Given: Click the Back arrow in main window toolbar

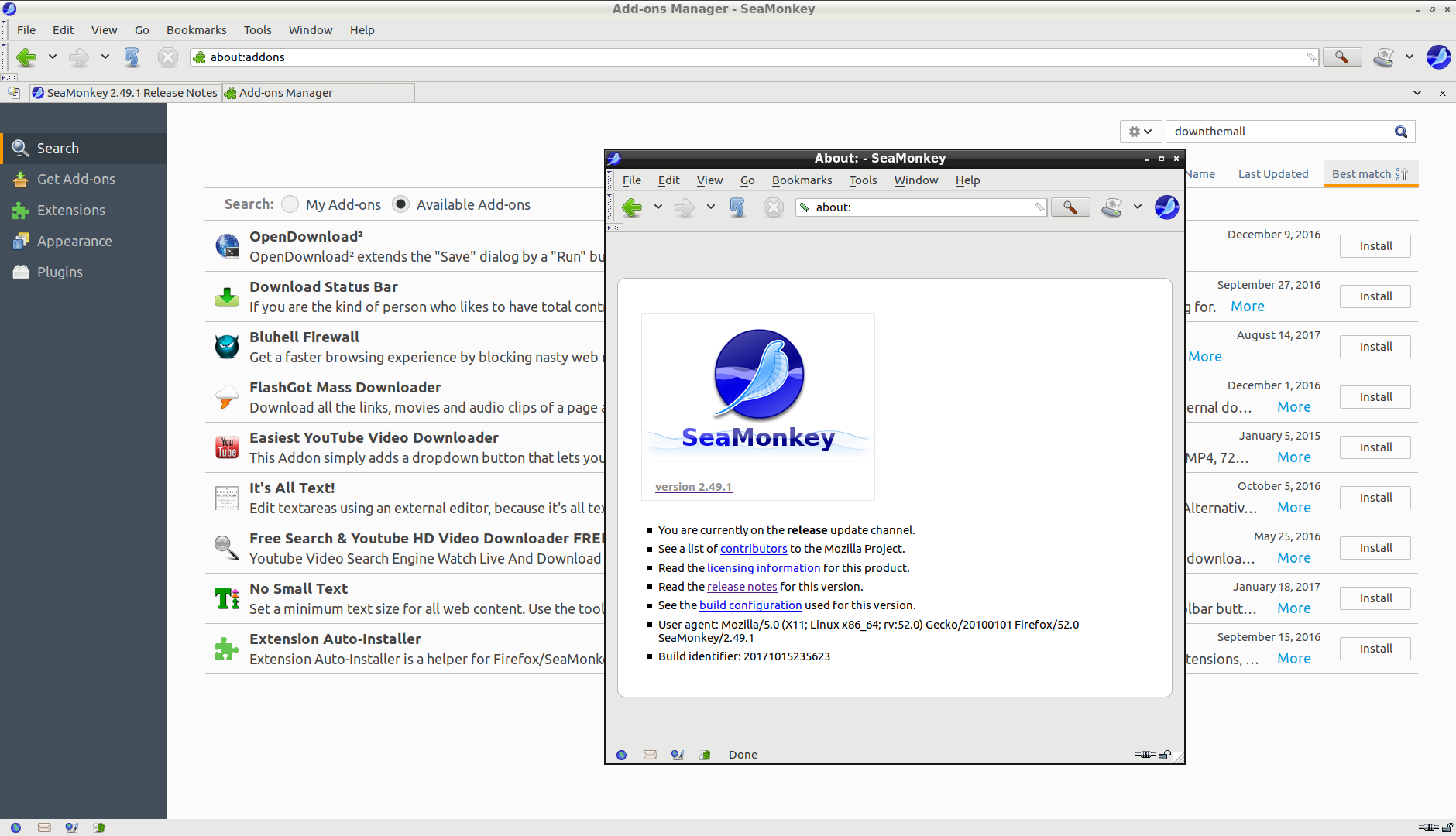Looking at the screenshot, I should [x=26, y=57].
